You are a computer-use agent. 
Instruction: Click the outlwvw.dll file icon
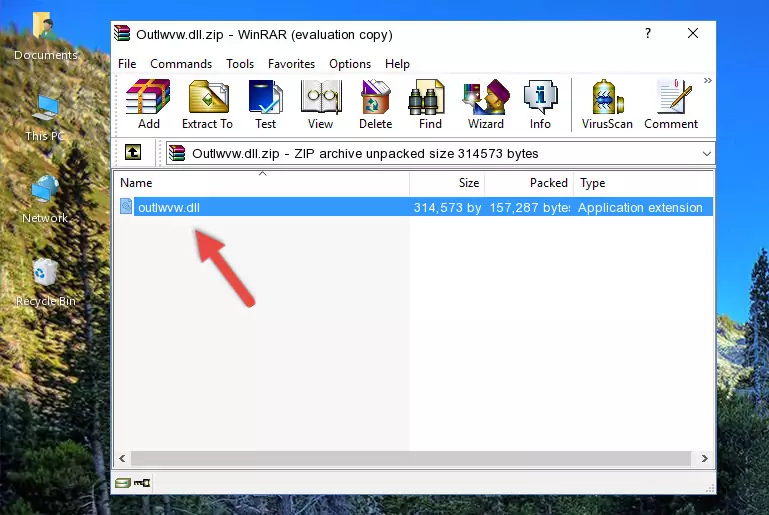(126, 206)
